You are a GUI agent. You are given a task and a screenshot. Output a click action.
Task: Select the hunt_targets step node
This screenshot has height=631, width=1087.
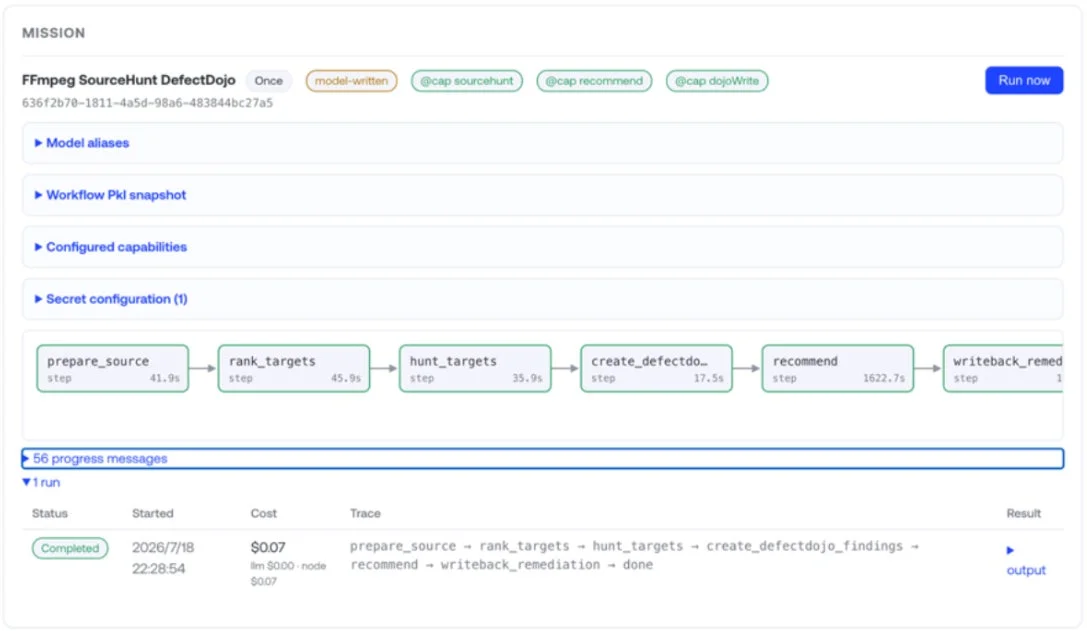475,368
